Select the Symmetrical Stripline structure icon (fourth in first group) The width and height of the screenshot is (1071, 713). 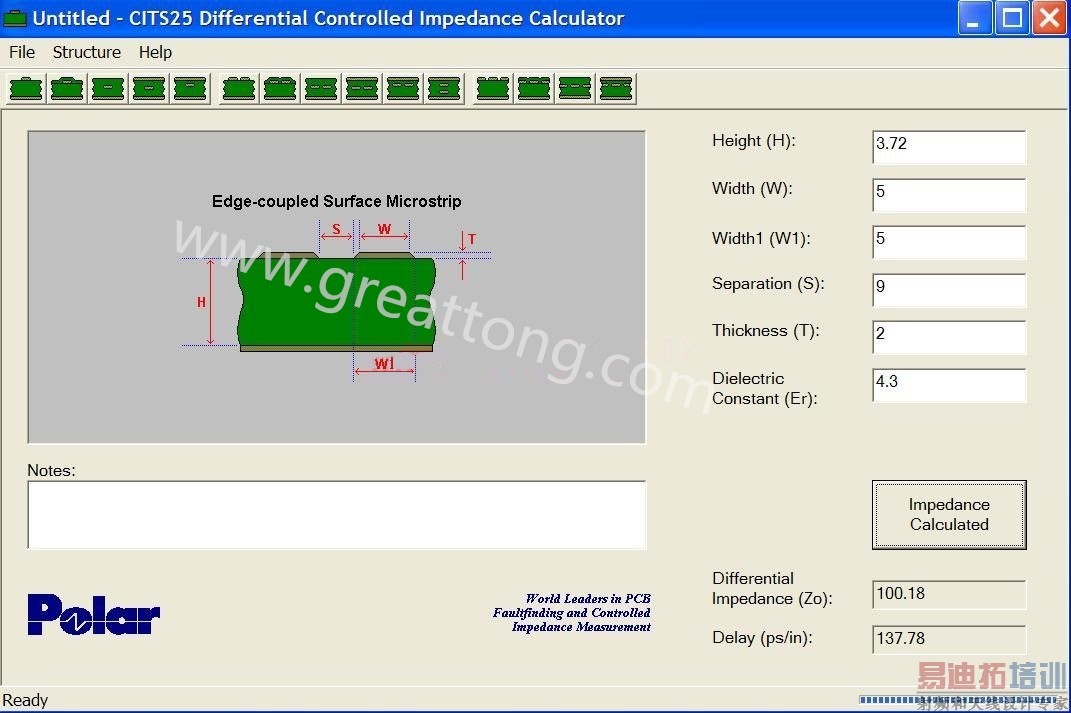click(x=149, y=89)
